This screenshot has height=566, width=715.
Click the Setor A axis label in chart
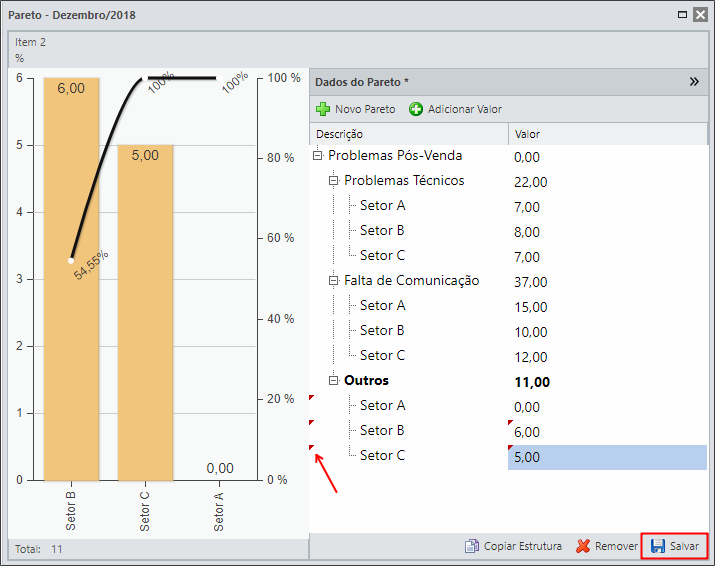(x=218, y=511)
